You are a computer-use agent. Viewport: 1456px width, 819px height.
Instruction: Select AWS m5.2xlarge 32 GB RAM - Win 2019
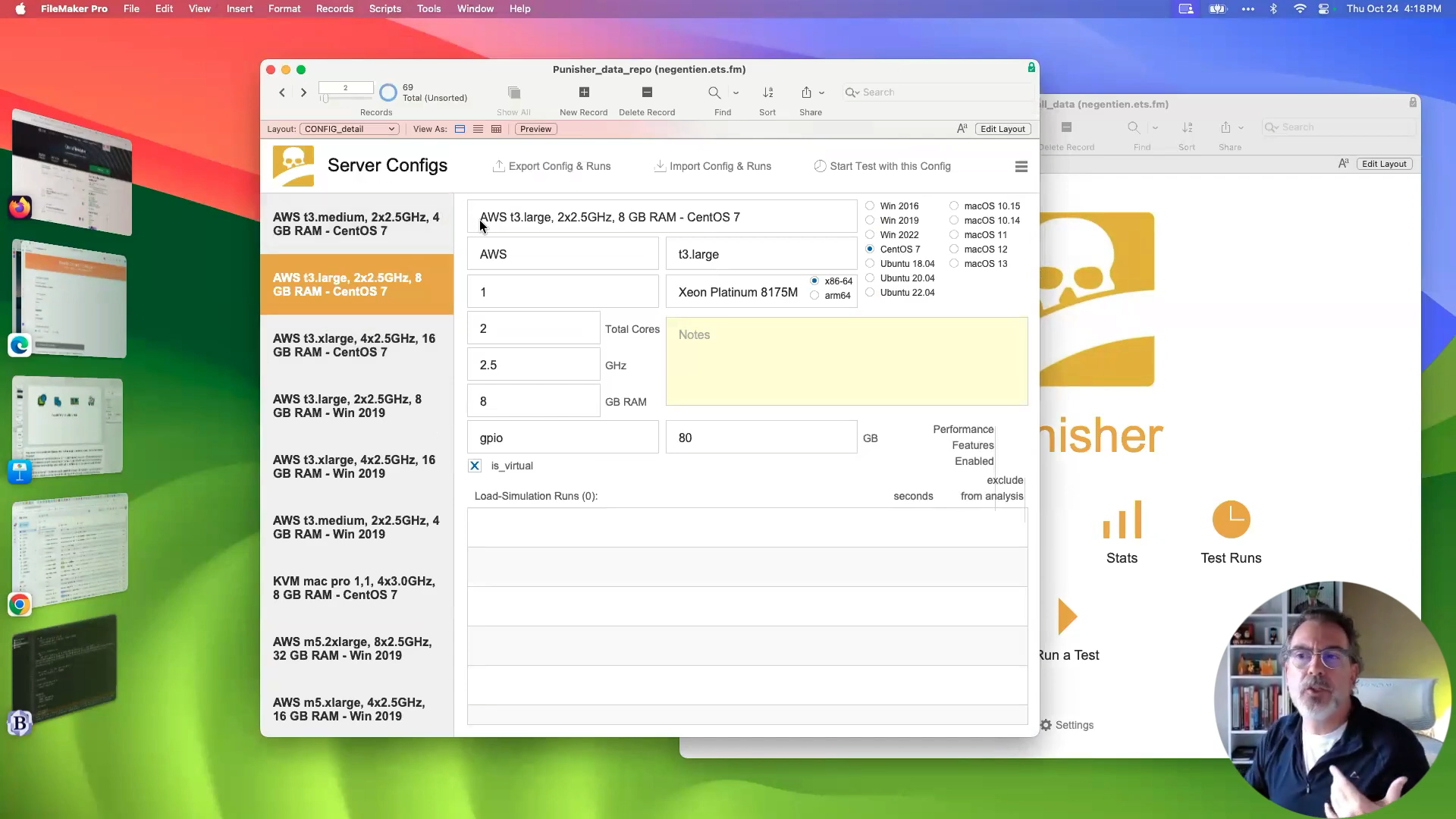[x=356, y=648]
